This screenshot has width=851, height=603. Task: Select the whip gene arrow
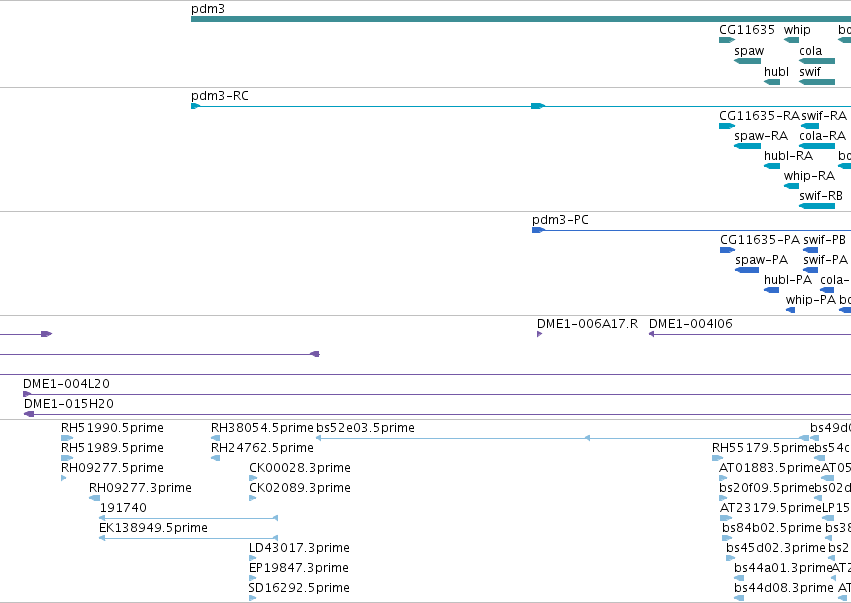click(x=791, y=40)
